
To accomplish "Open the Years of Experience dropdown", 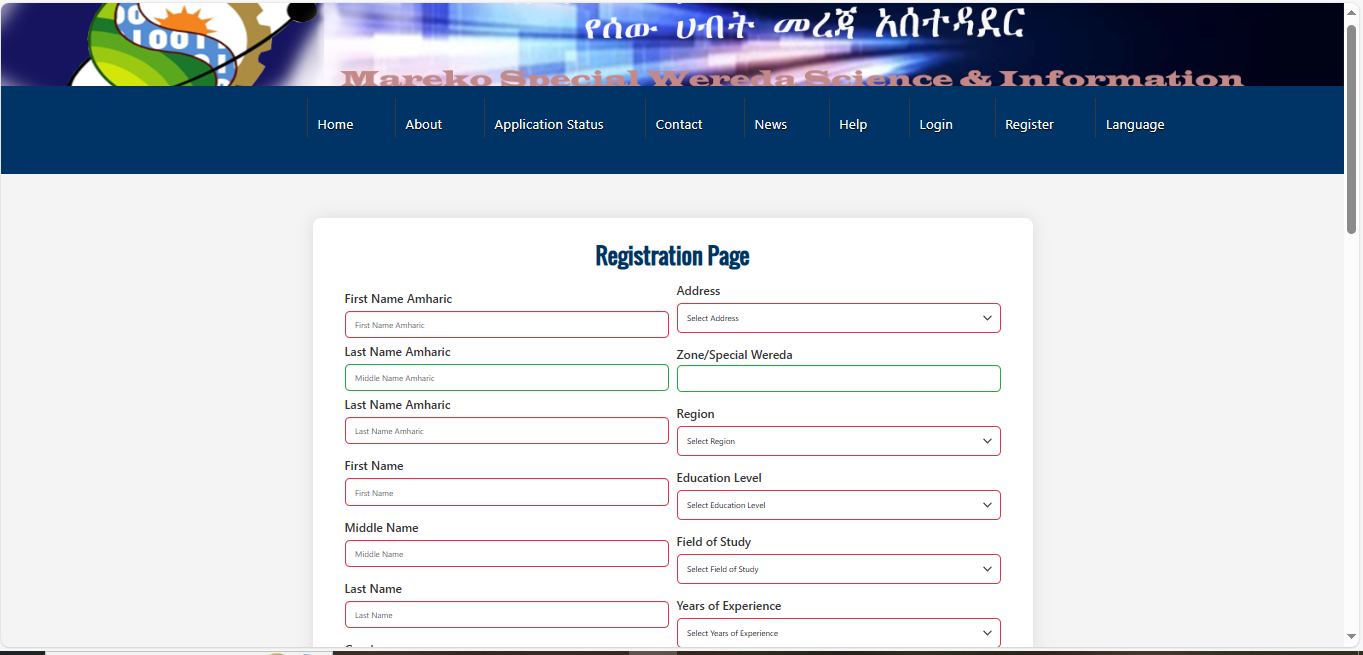I will click(838, 633).
